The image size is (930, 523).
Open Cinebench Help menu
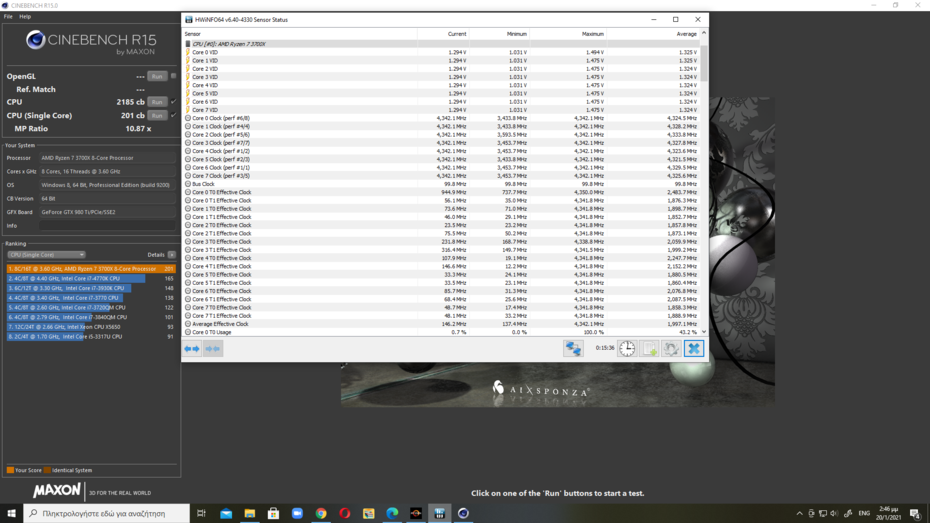25,17
